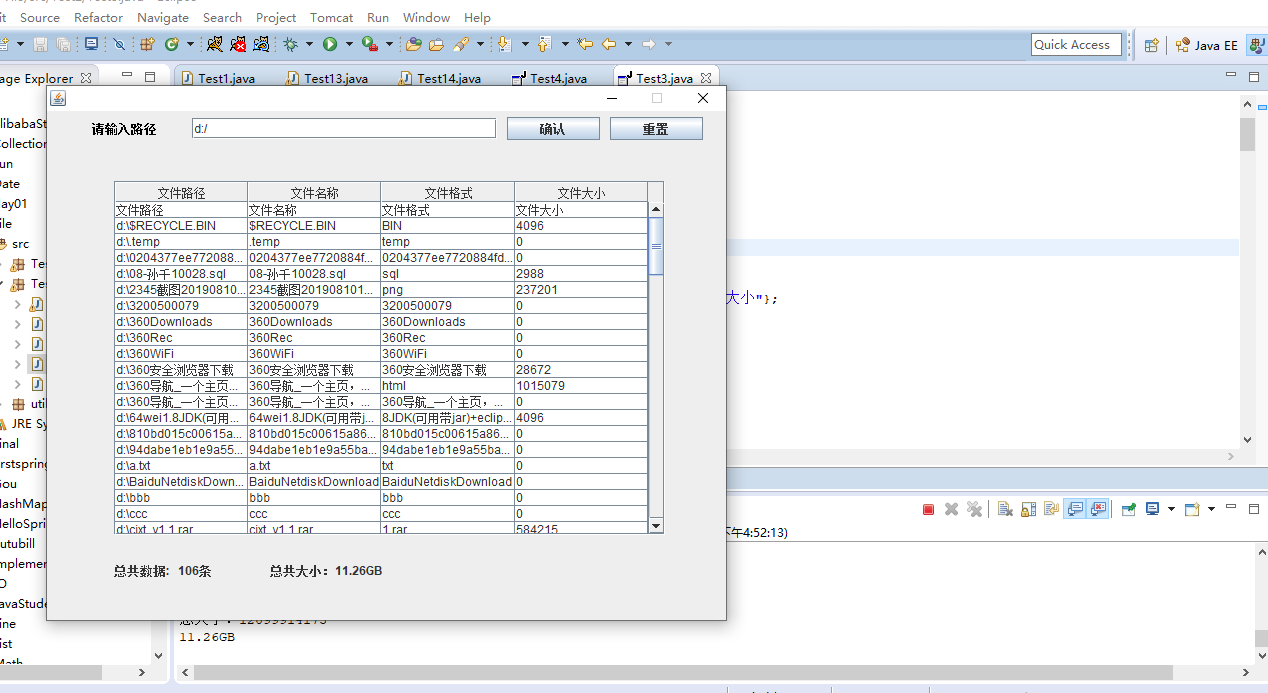Click the flashlight Search toolbar icon
Screen dimensions: 1268x693
point(461,44)
